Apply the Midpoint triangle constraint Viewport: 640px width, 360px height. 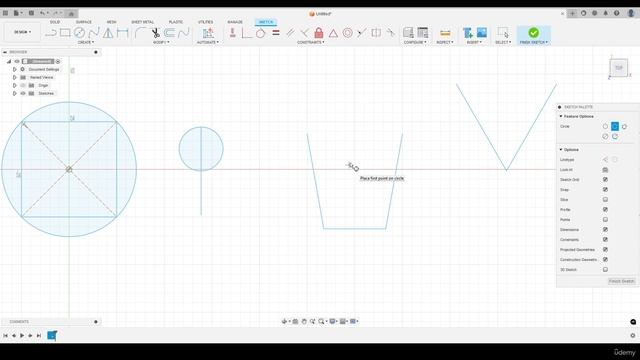click(333, 33)
